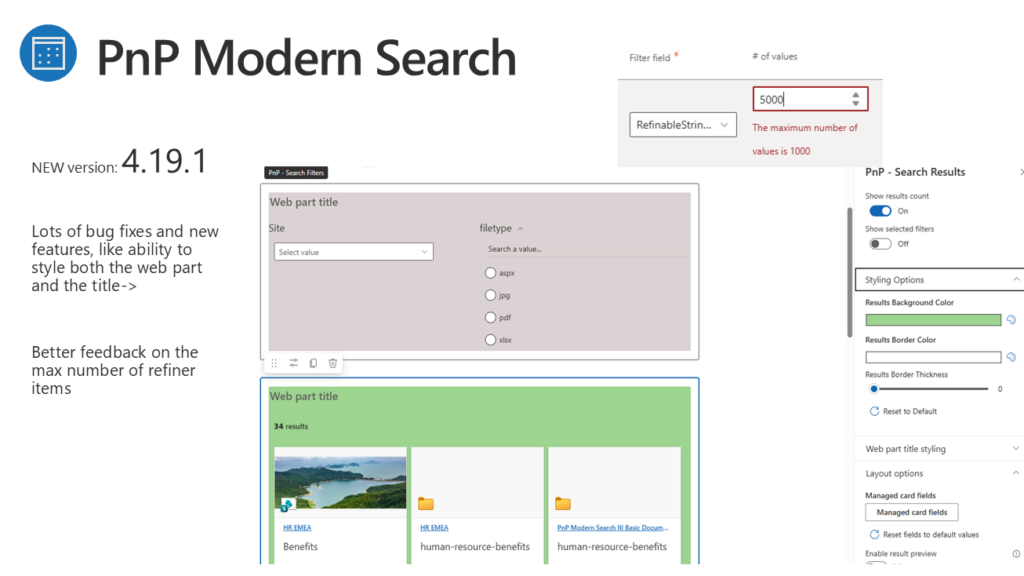Image resolution: width=1024 pixels, height=576 pixels.
Task: Select the pdf filetype radio button
Action: coord(490,317)
